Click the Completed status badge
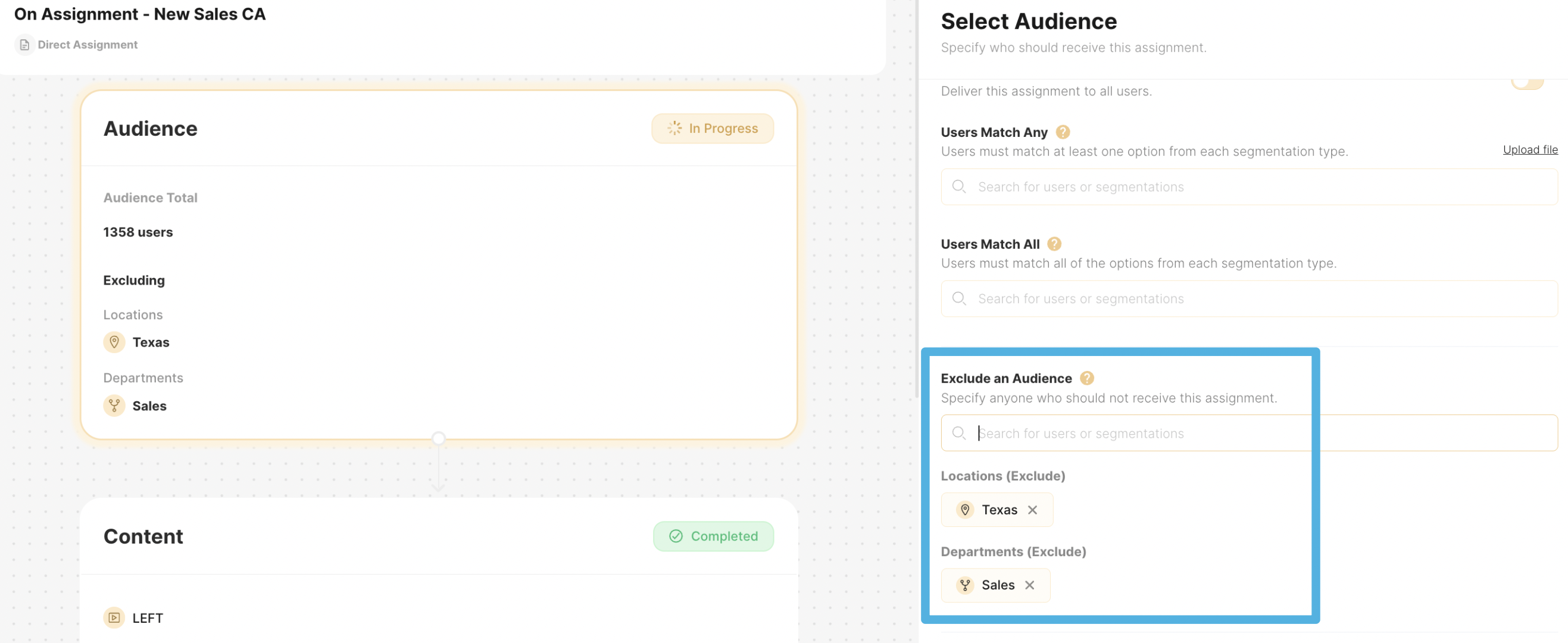Screen dimensions: 1568x643 tap(713, 536)
